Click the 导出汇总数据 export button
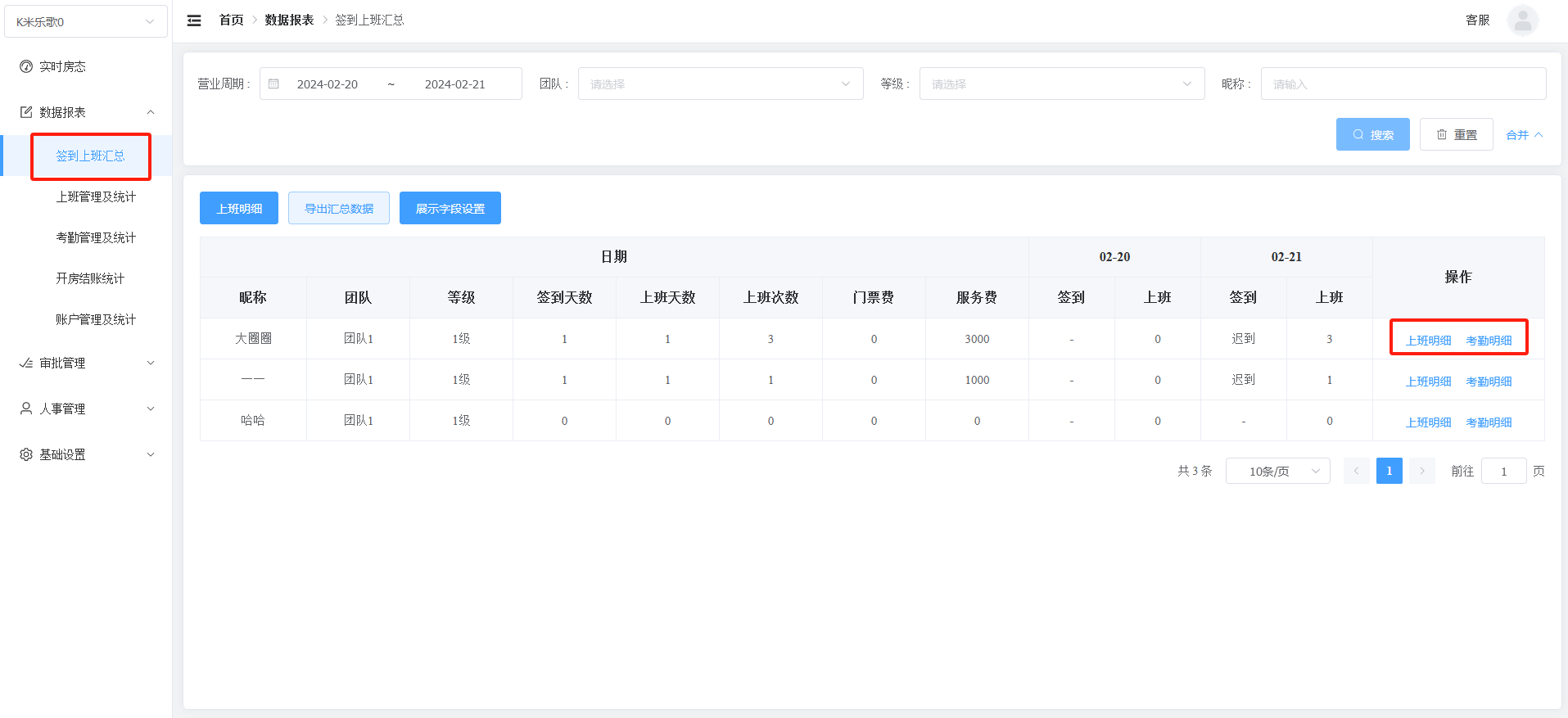This screenshot has height=718, width=1568. [339, 208]
